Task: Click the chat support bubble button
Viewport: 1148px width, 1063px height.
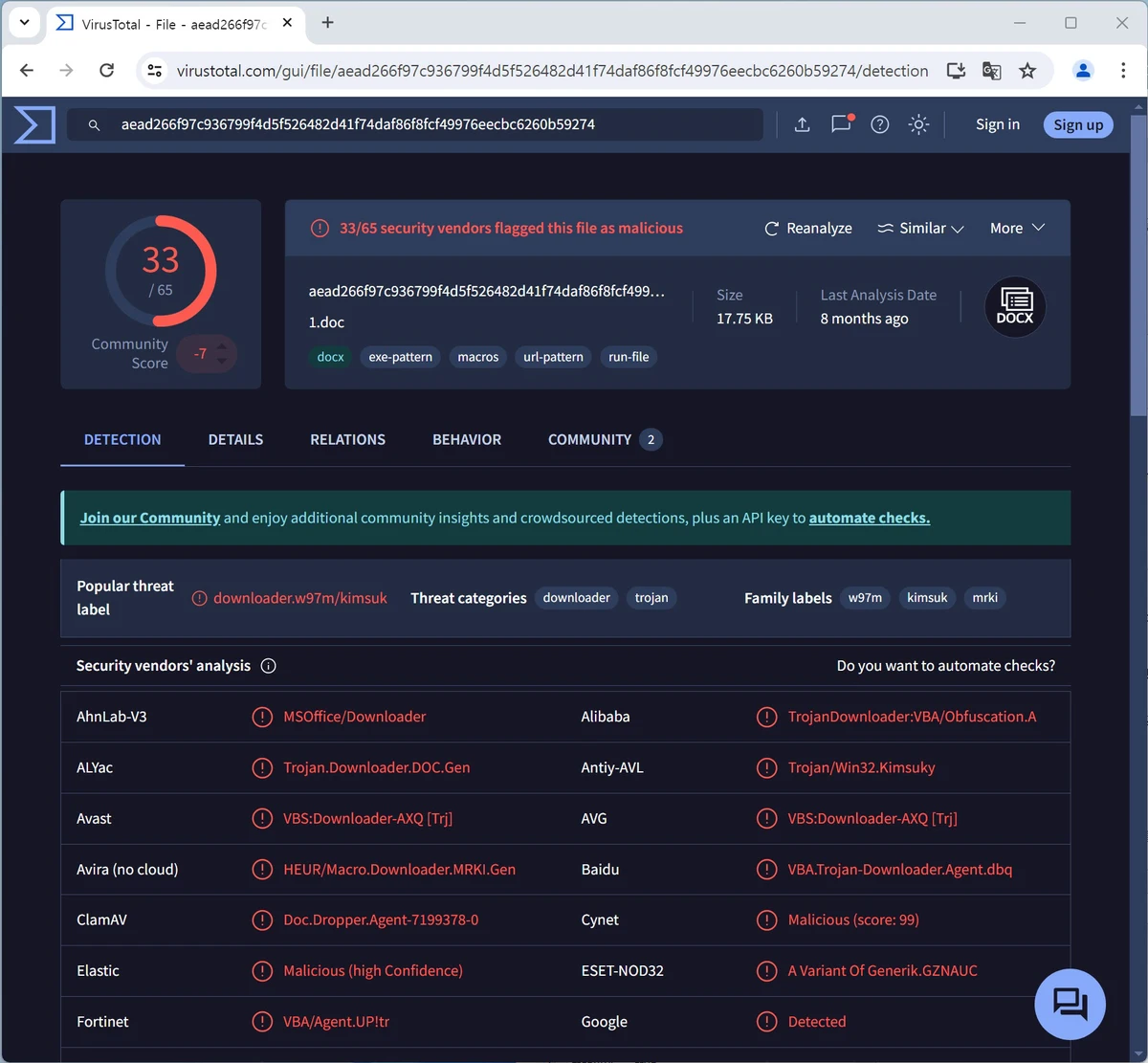Action: point(1070,1004)
